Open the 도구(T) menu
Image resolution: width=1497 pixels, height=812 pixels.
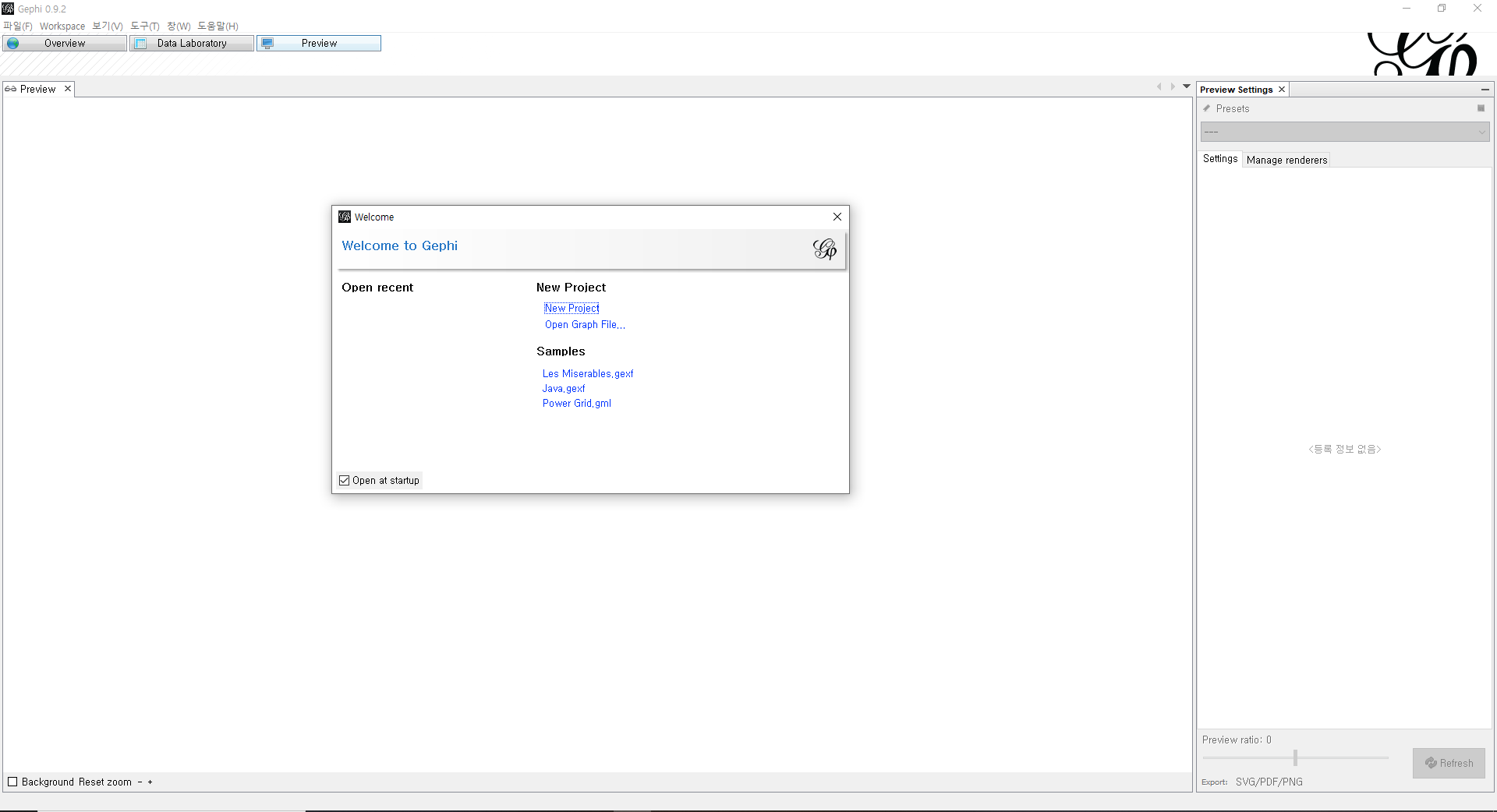click(145, 26)
